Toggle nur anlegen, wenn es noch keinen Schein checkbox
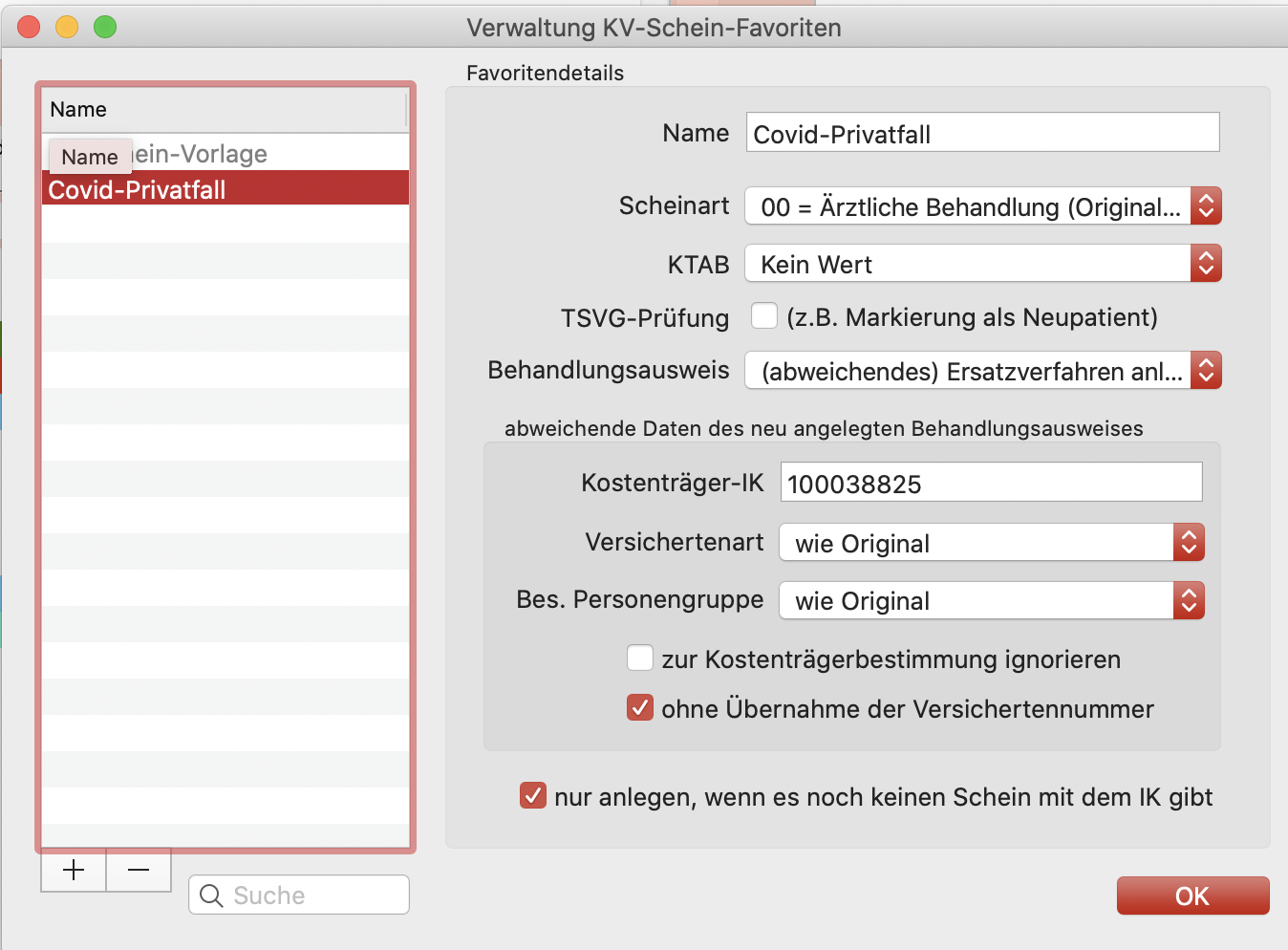 pos(533,795)
